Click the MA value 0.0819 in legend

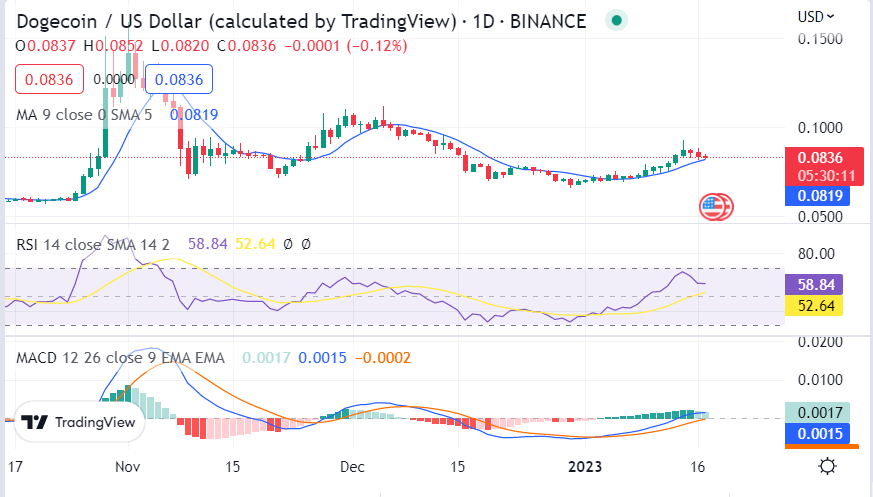[194, 115]
